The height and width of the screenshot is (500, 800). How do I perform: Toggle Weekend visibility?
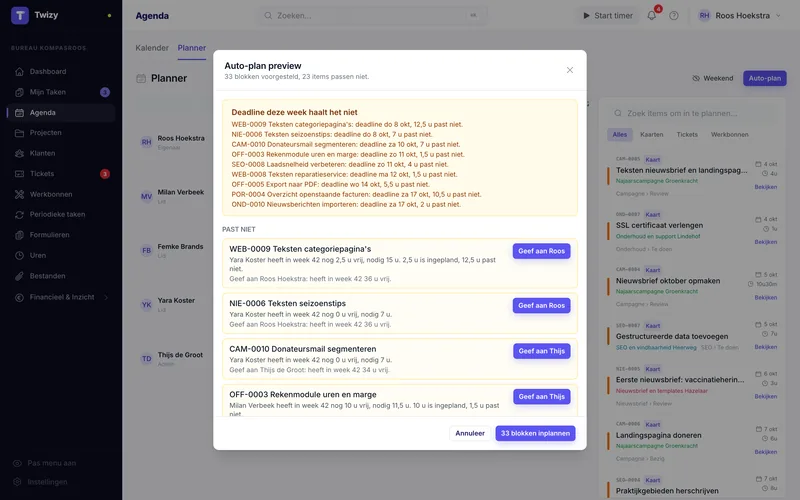point(712,78)
